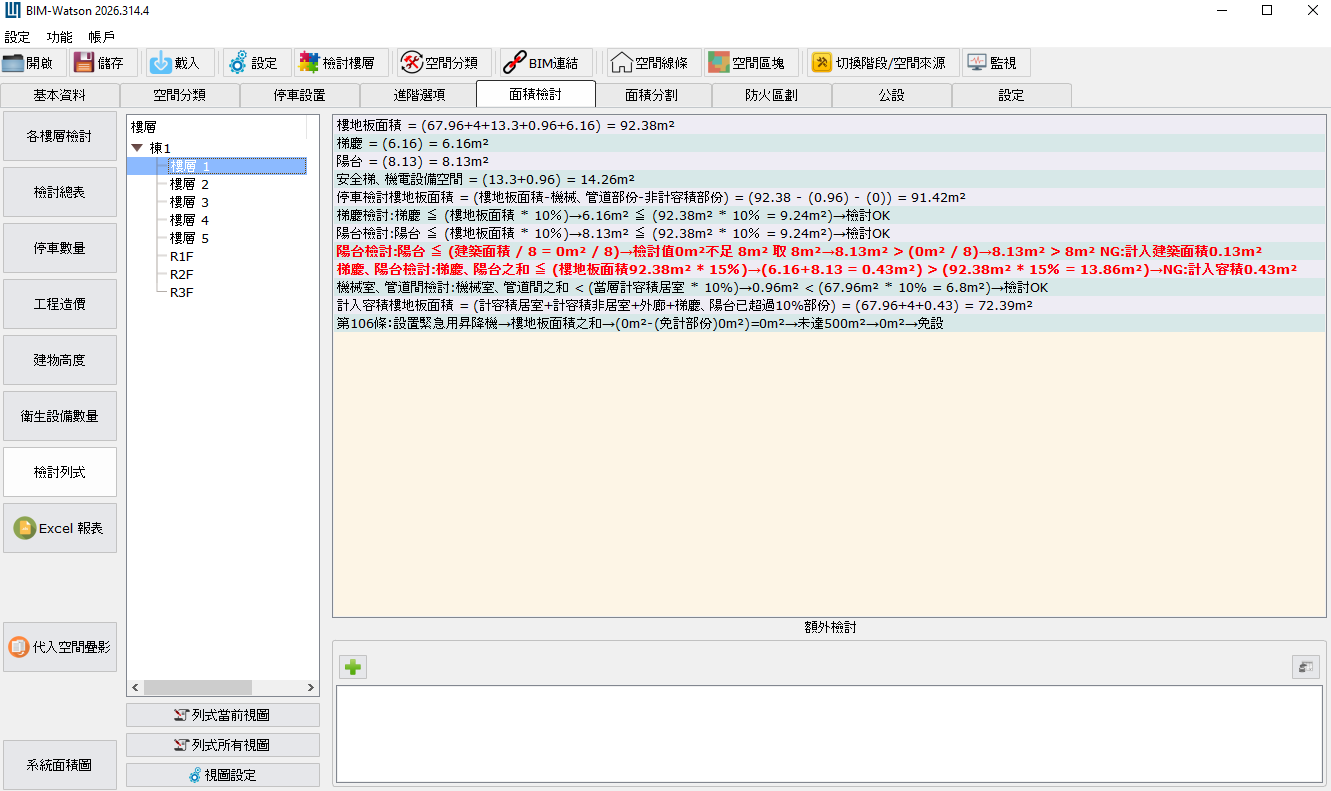This screenshot has height=791, width=1331.
Task: Click the 停車檢討樓地板面積 91.42m² line
Action: 830,197
